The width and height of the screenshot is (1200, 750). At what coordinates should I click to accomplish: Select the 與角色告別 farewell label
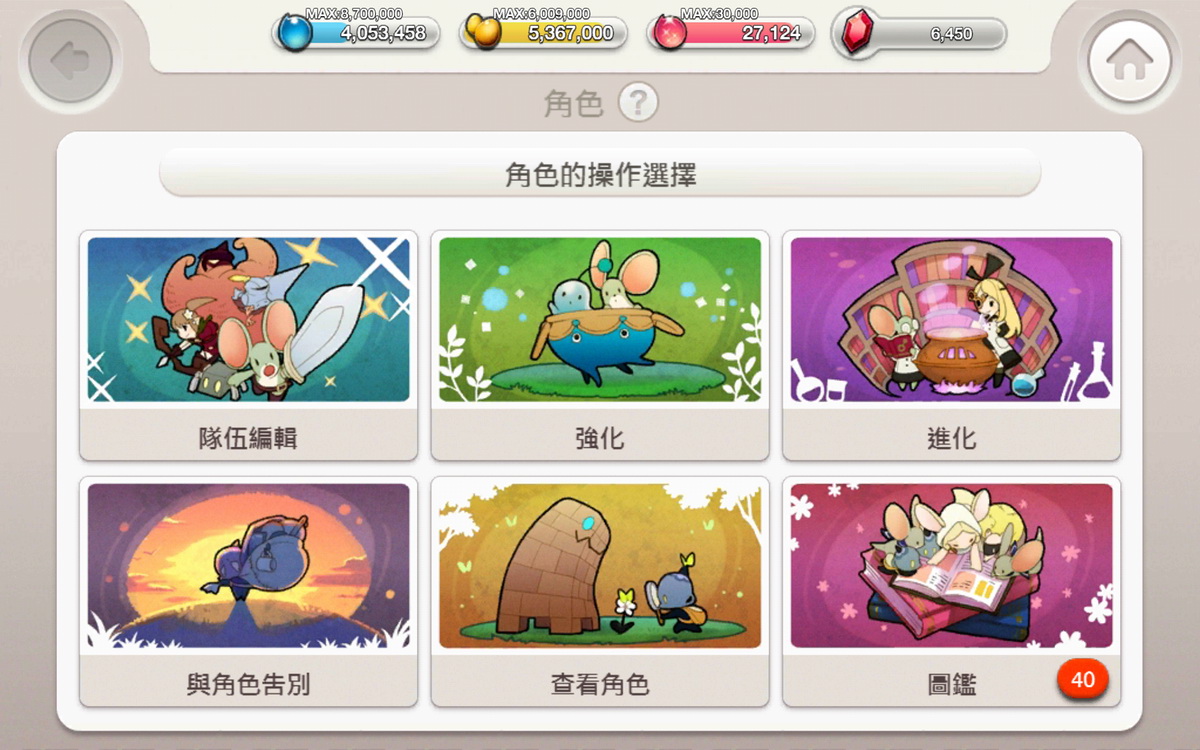point(248,684)
